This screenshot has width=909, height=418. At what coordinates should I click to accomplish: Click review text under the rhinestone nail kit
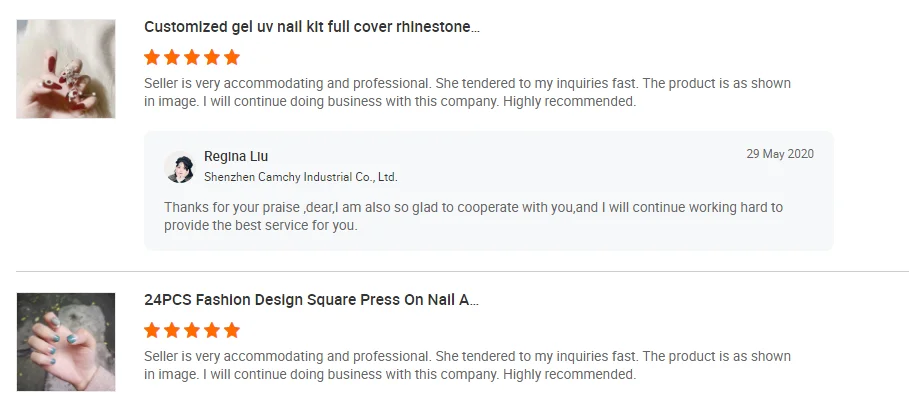pos(467,92)
